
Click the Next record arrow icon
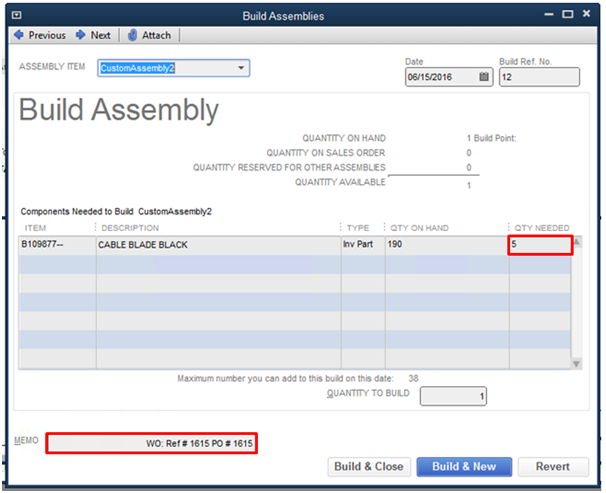(x=81, y=35)
